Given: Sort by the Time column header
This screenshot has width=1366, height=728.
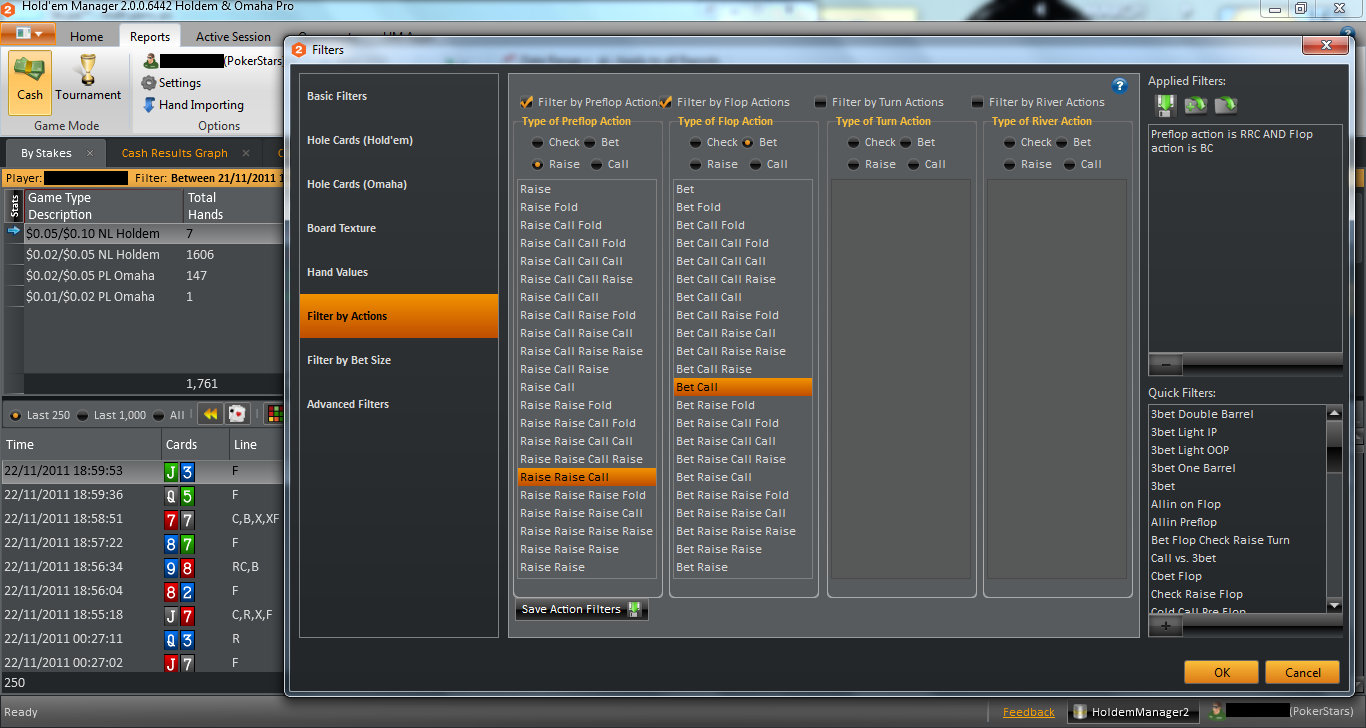Looking at the screenshot, I should (x=82, y=444).
